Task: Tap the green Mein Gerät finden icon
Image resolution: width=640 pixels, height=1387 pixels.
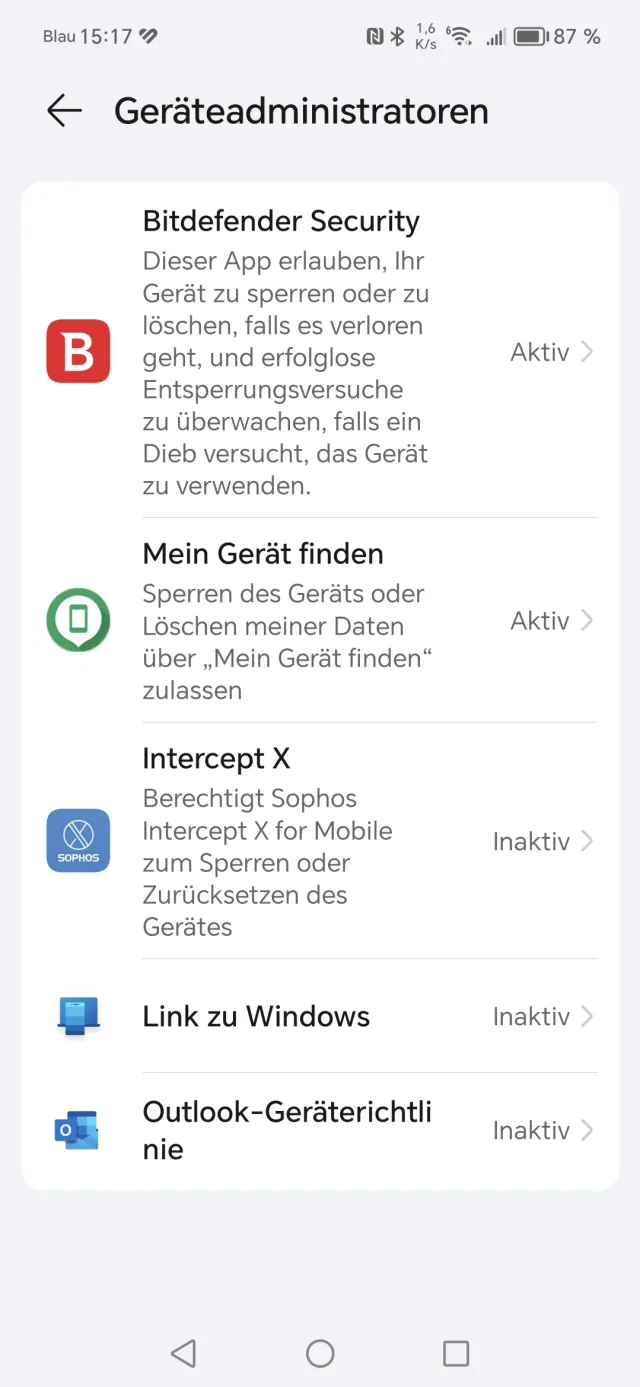Action: (x=78, y=620)
